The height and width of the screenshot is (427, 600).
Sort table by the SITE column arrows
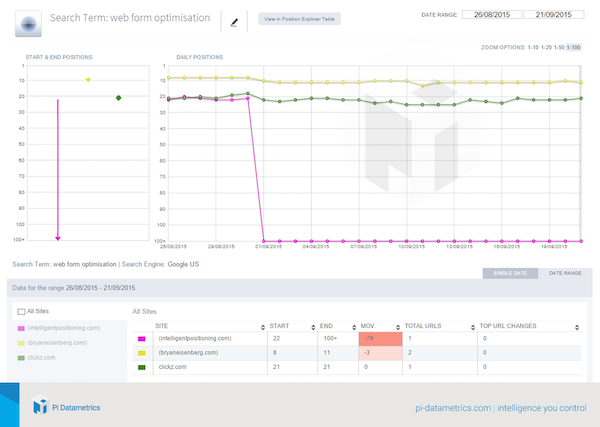coord(263,327)
